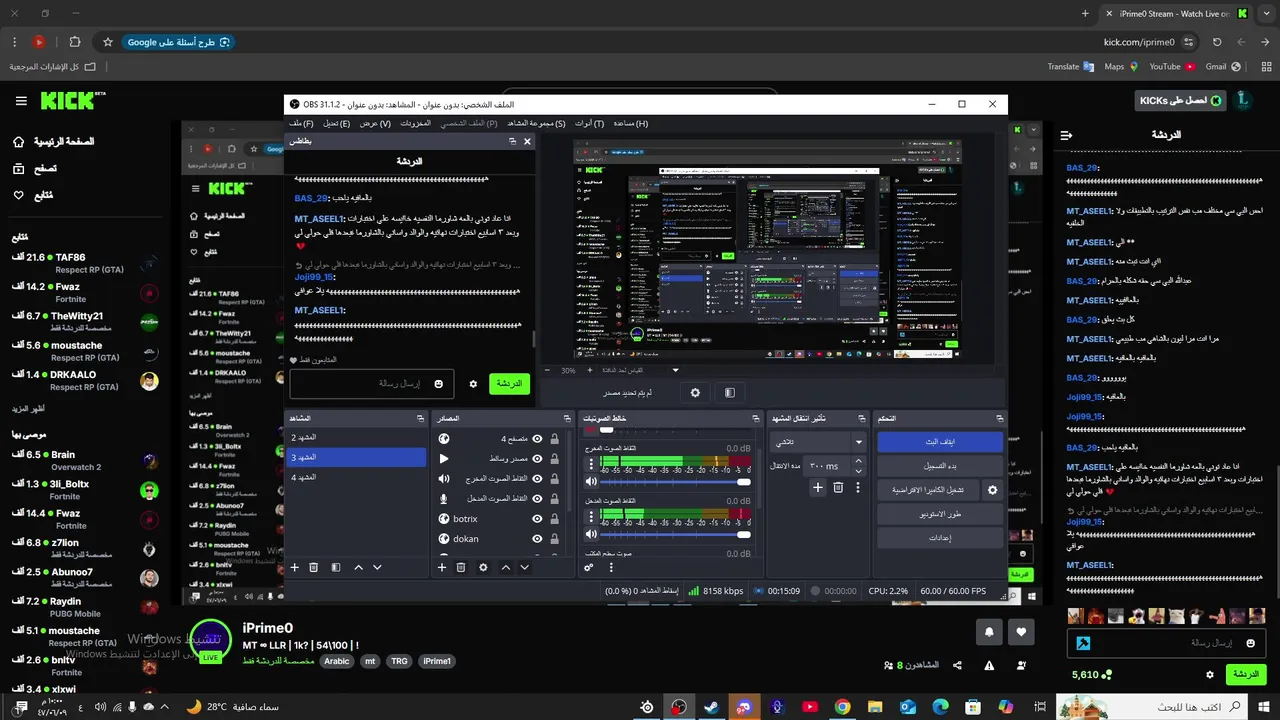The width and height of the screenshot is (1280, 720).
Task: Hide the التقاط الصوت المخرج source
Action: [538, 478]
